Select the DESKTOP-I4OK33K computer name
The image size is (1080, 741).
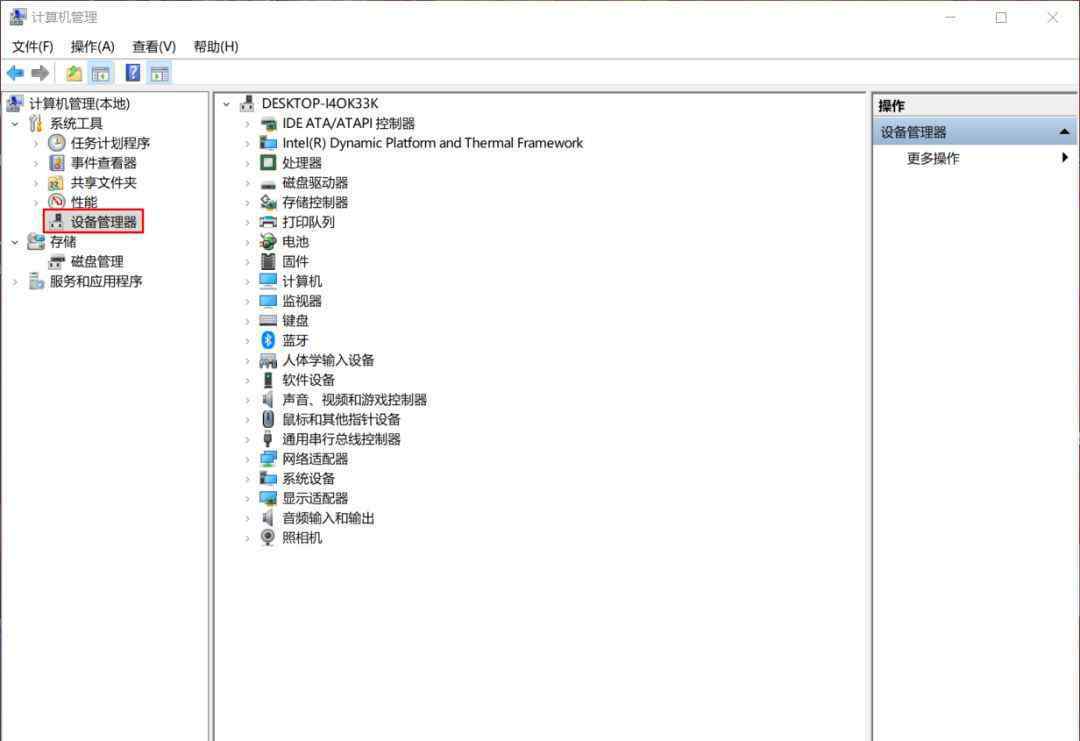click(320, 103)
